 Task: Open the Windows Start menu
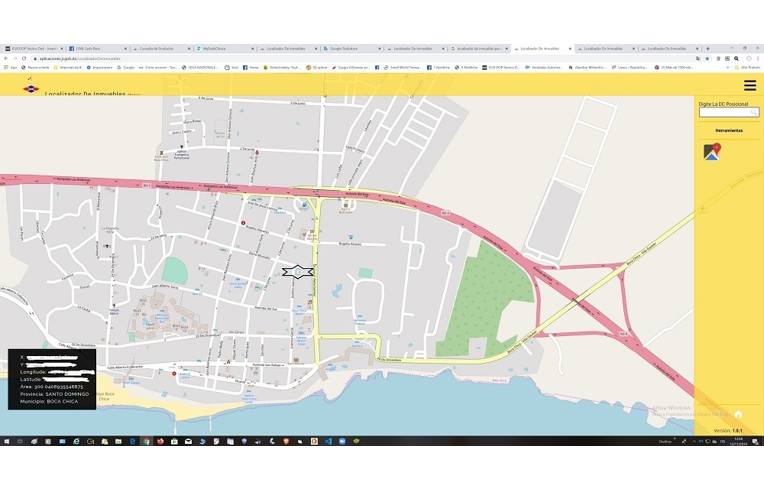pos(6,441)
